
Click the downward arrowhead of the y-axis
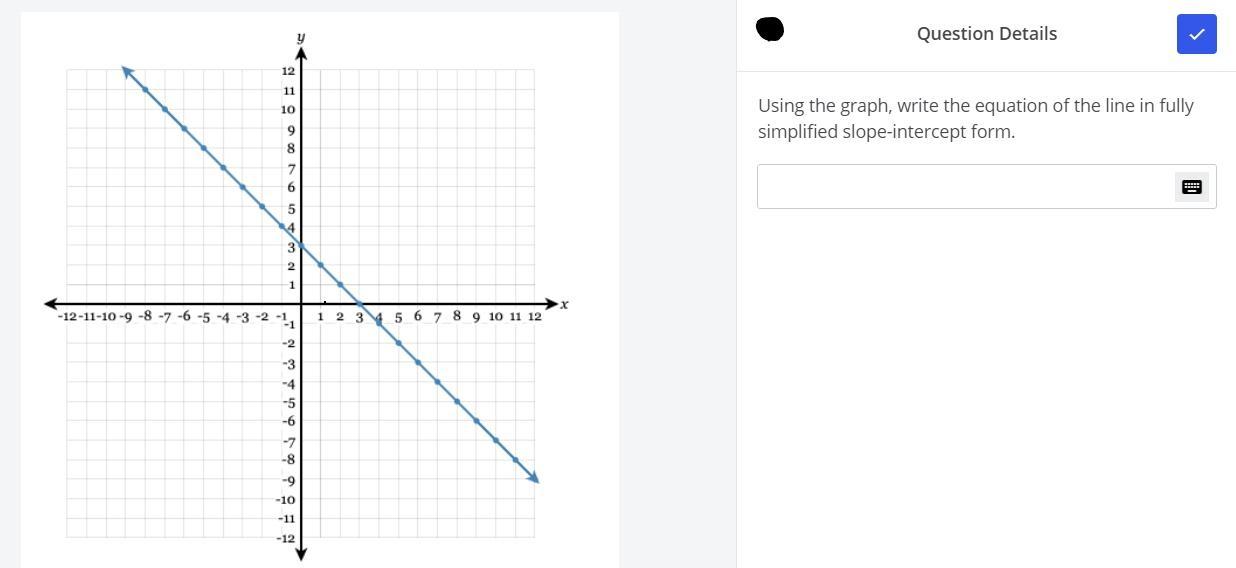(x=301, y=553)
